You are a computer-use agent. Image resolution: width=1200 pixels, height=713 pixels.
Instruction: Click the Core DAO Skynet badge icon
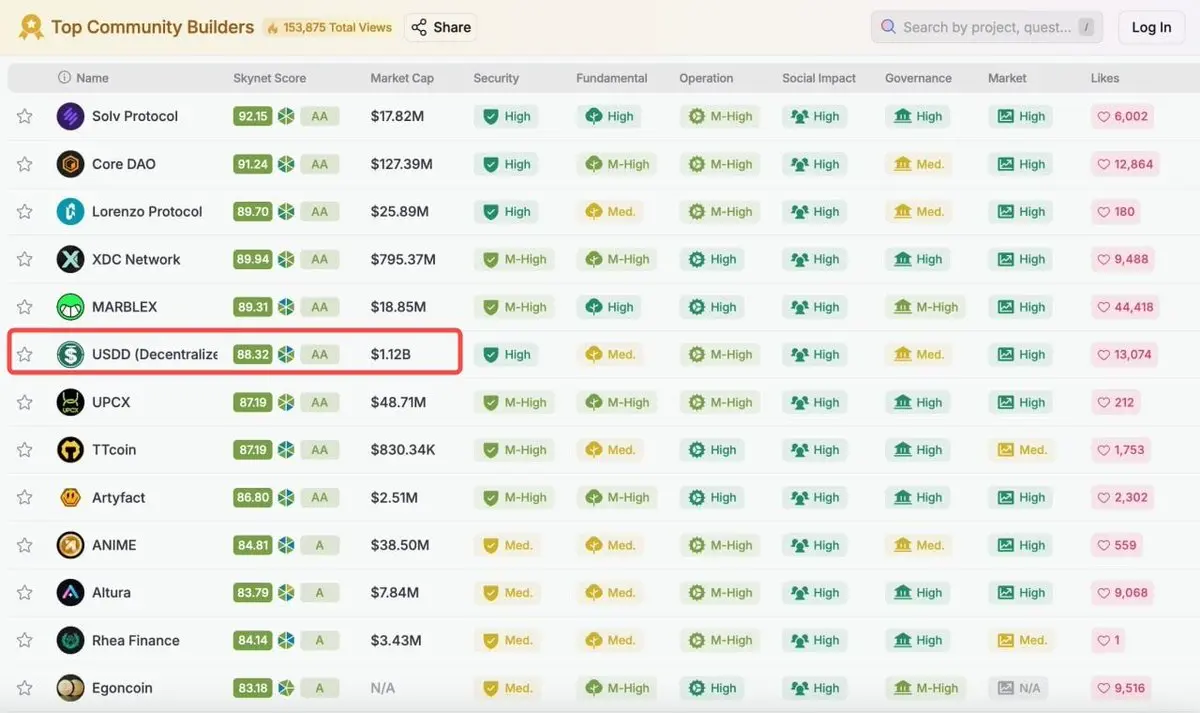click(x=286, y=164)
